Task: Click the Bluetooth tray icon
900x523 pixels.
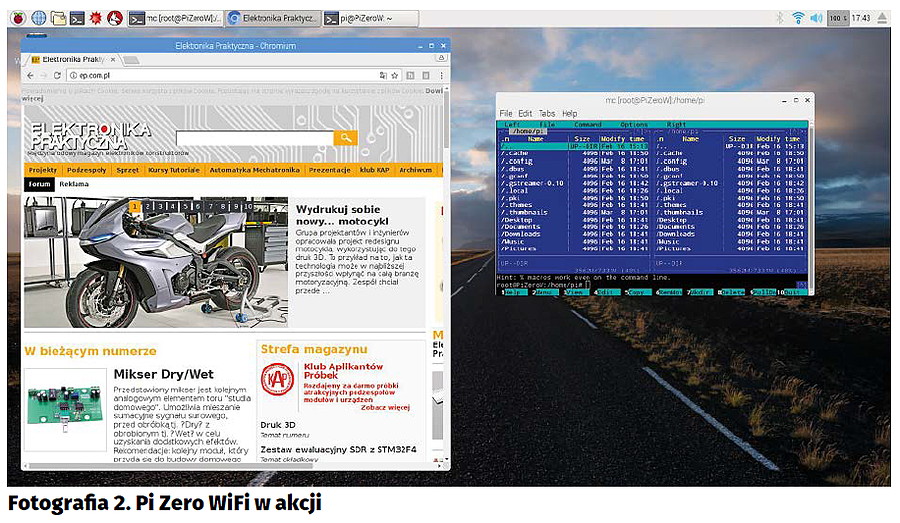Action: click(x=780, y=18)
